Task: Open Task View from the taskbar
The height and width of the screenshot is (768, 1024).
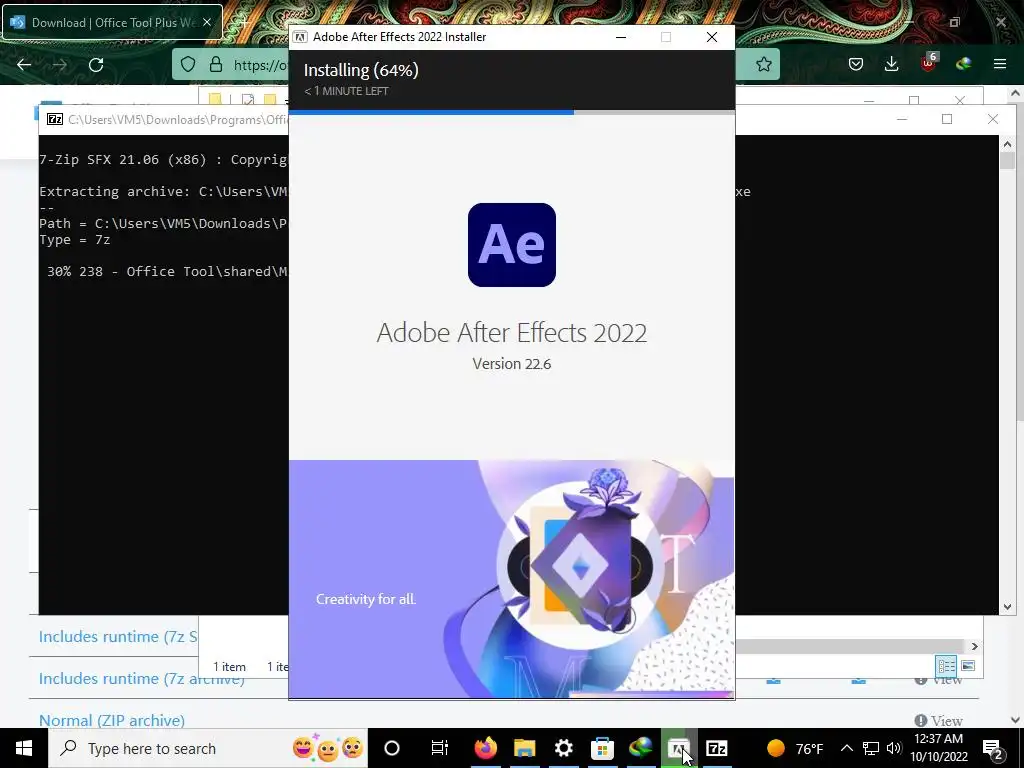Action: pyautogui.click(x=440, y=748)
